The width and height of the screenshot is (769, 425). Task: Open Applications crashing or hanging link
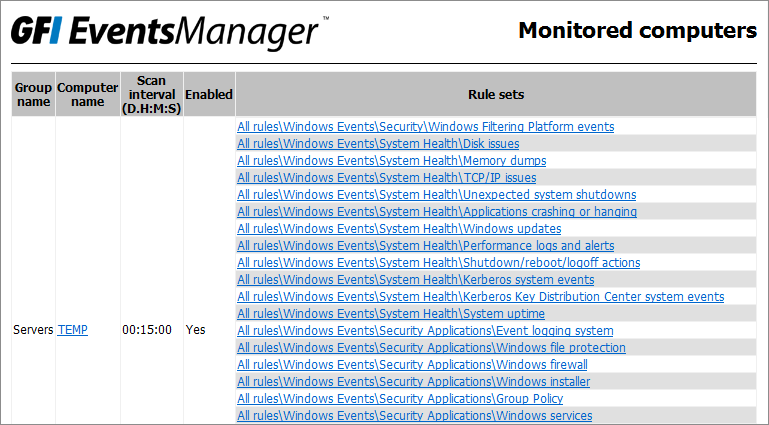[x=437, y=212]
